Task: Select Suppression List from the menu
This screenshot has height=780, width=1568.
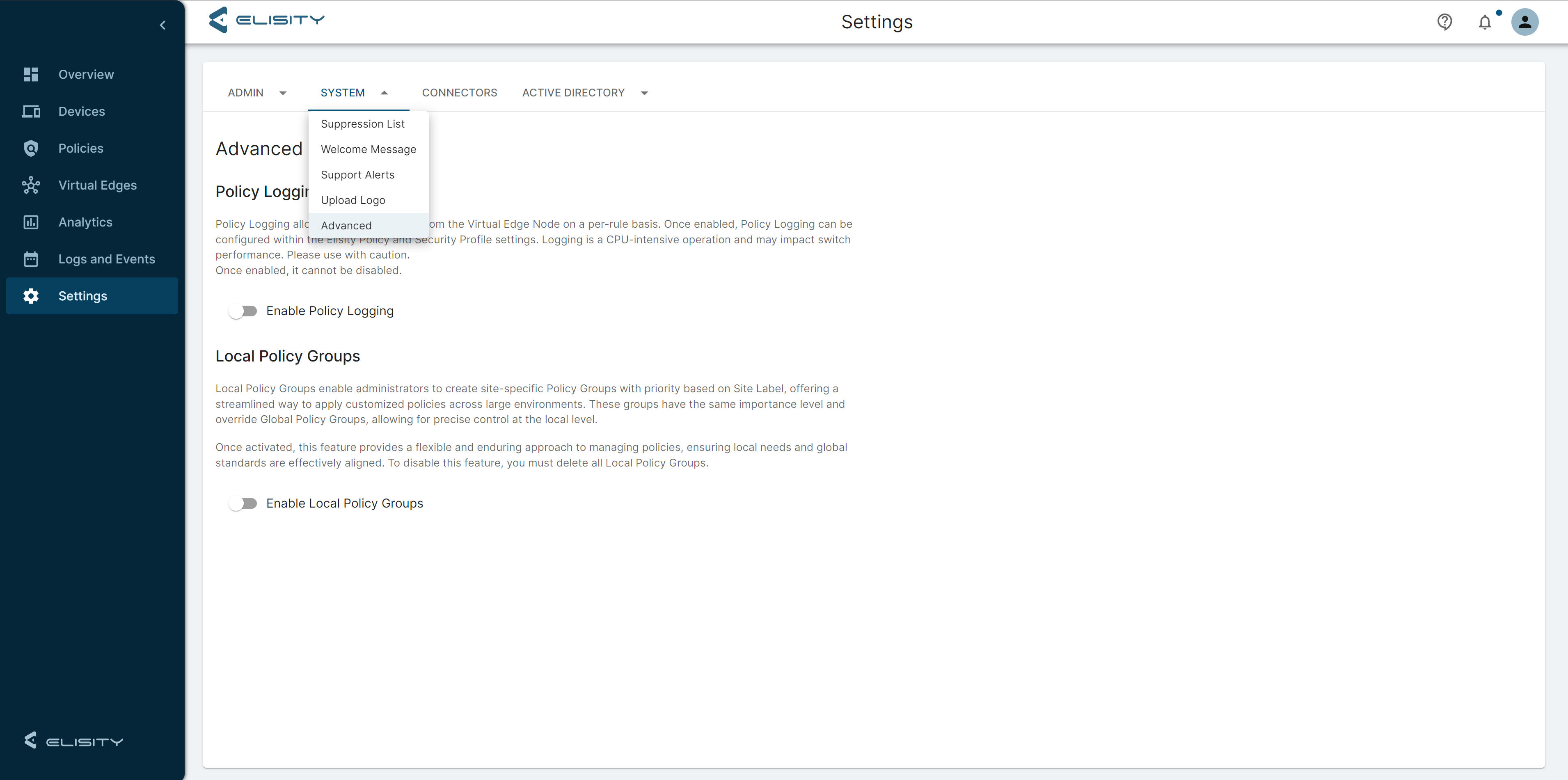Action: pos(362,124)
